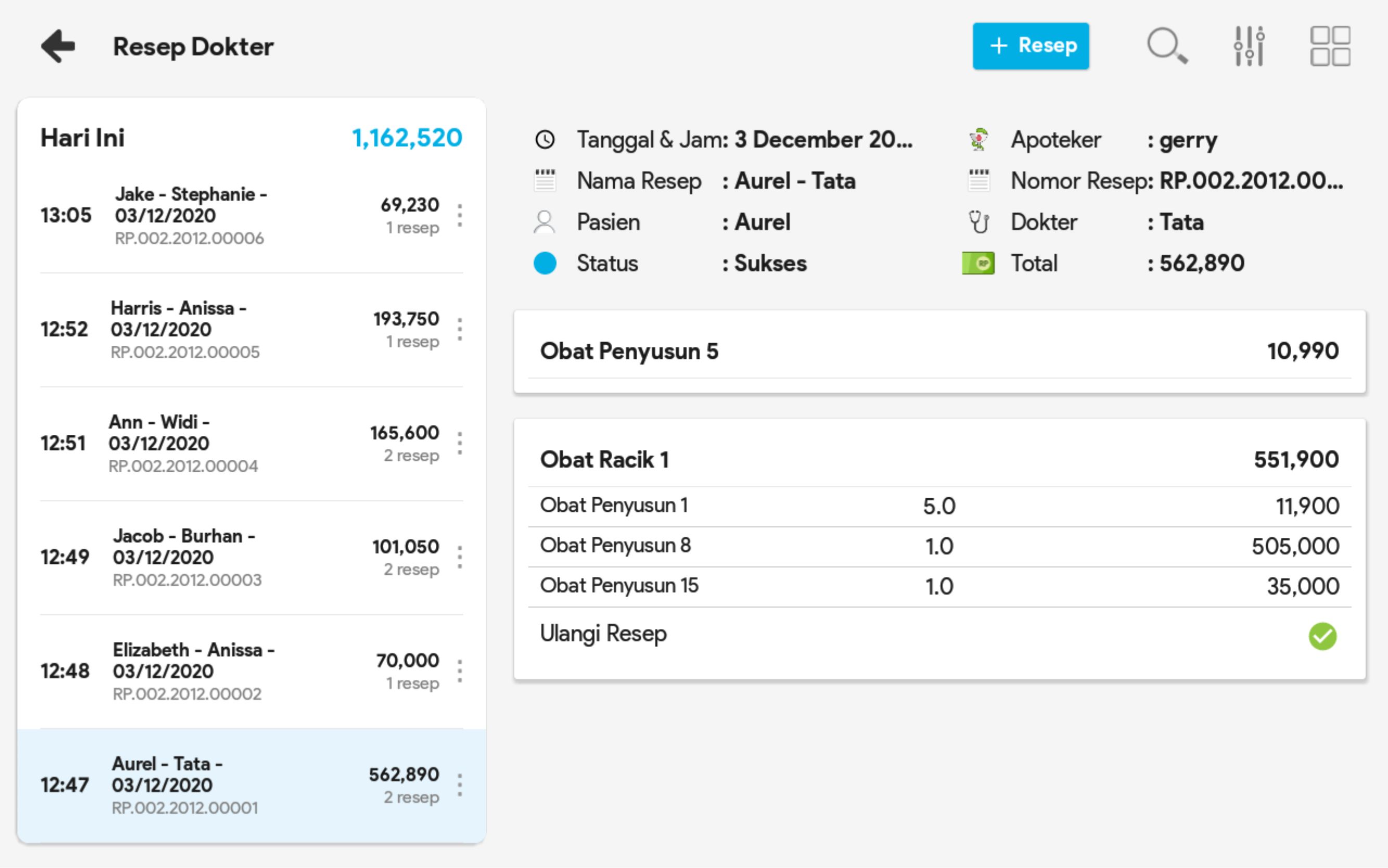1388x868 pixels.
Task: Open options menu for Harris - Anissa
Action: point(460,330)
